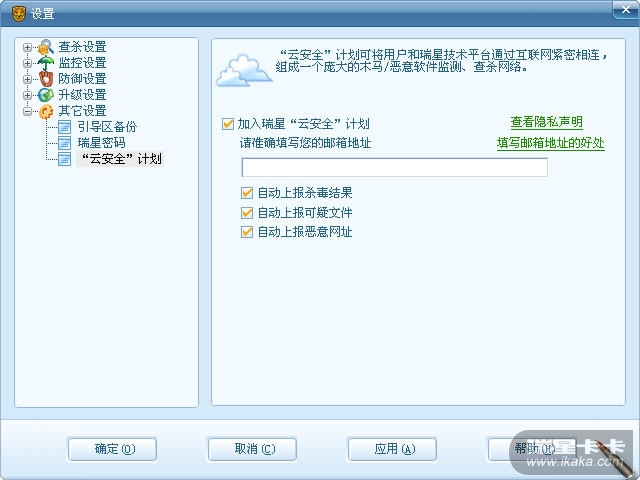
Task: Uncheck 自动上报杀毒结果 option
Action: (247, 193)
